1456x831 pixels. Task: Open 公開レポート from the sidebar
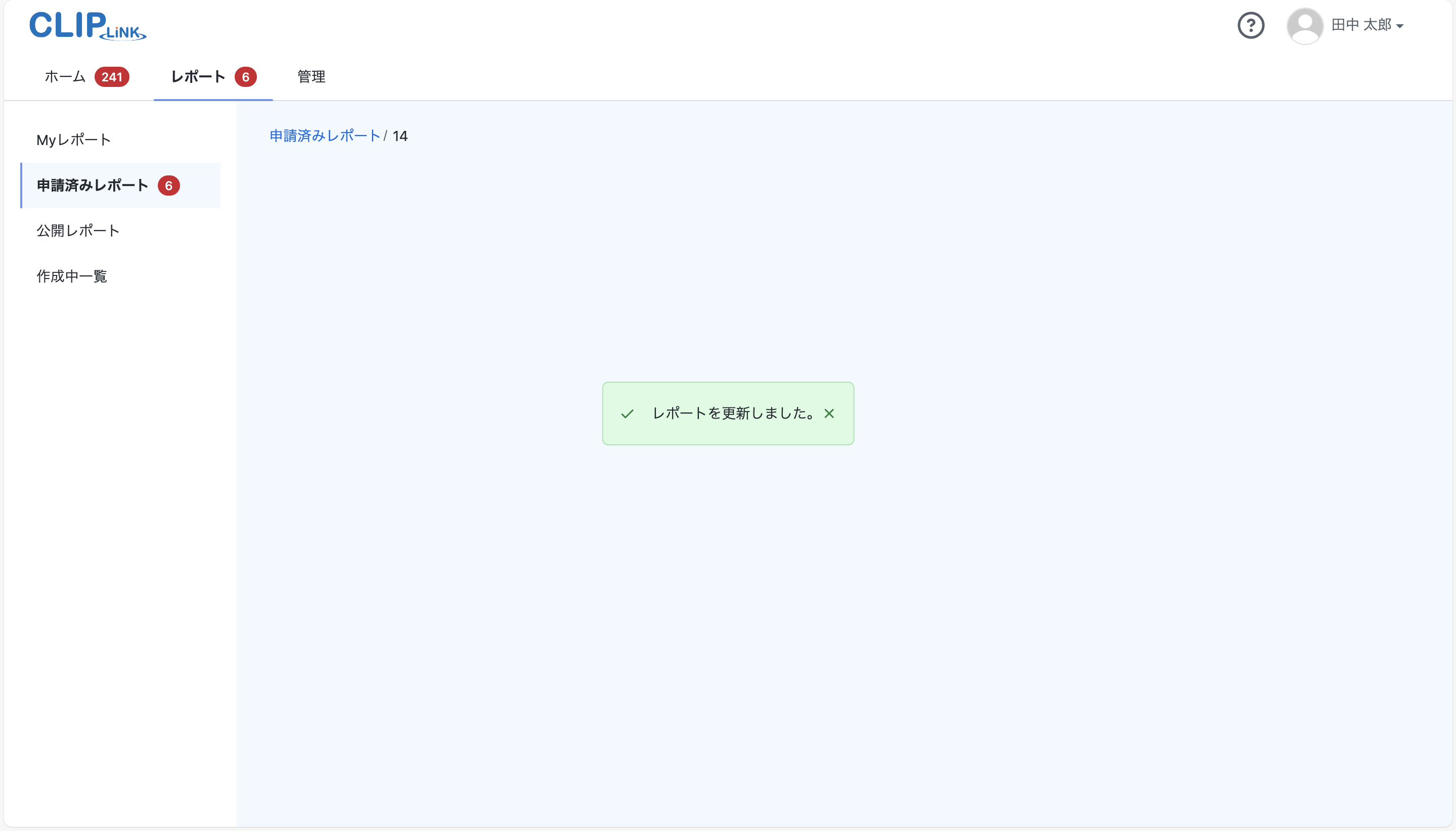click(78, 230)
